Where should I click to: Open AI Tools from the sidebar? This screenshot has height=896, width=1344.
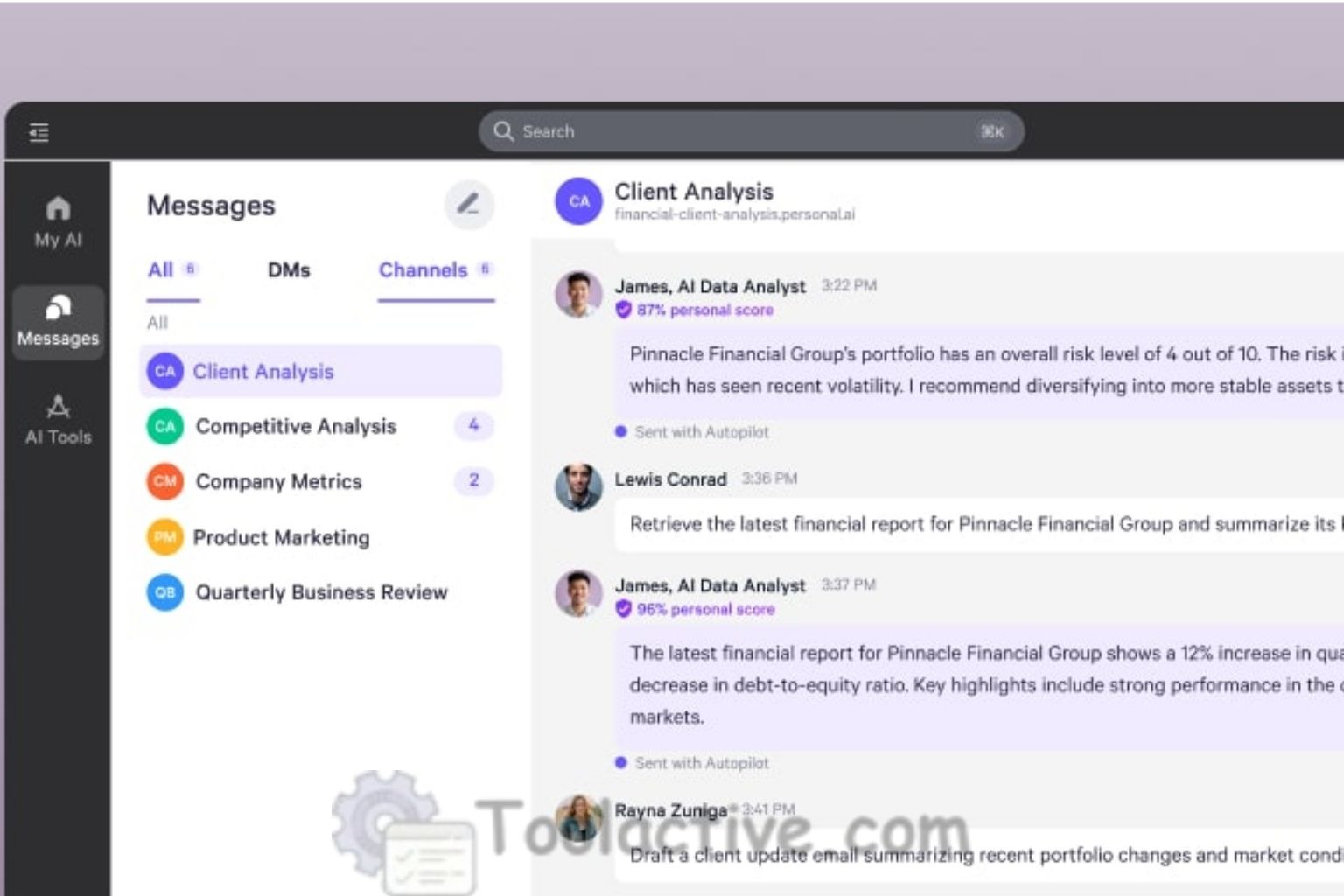coord(57,418)
